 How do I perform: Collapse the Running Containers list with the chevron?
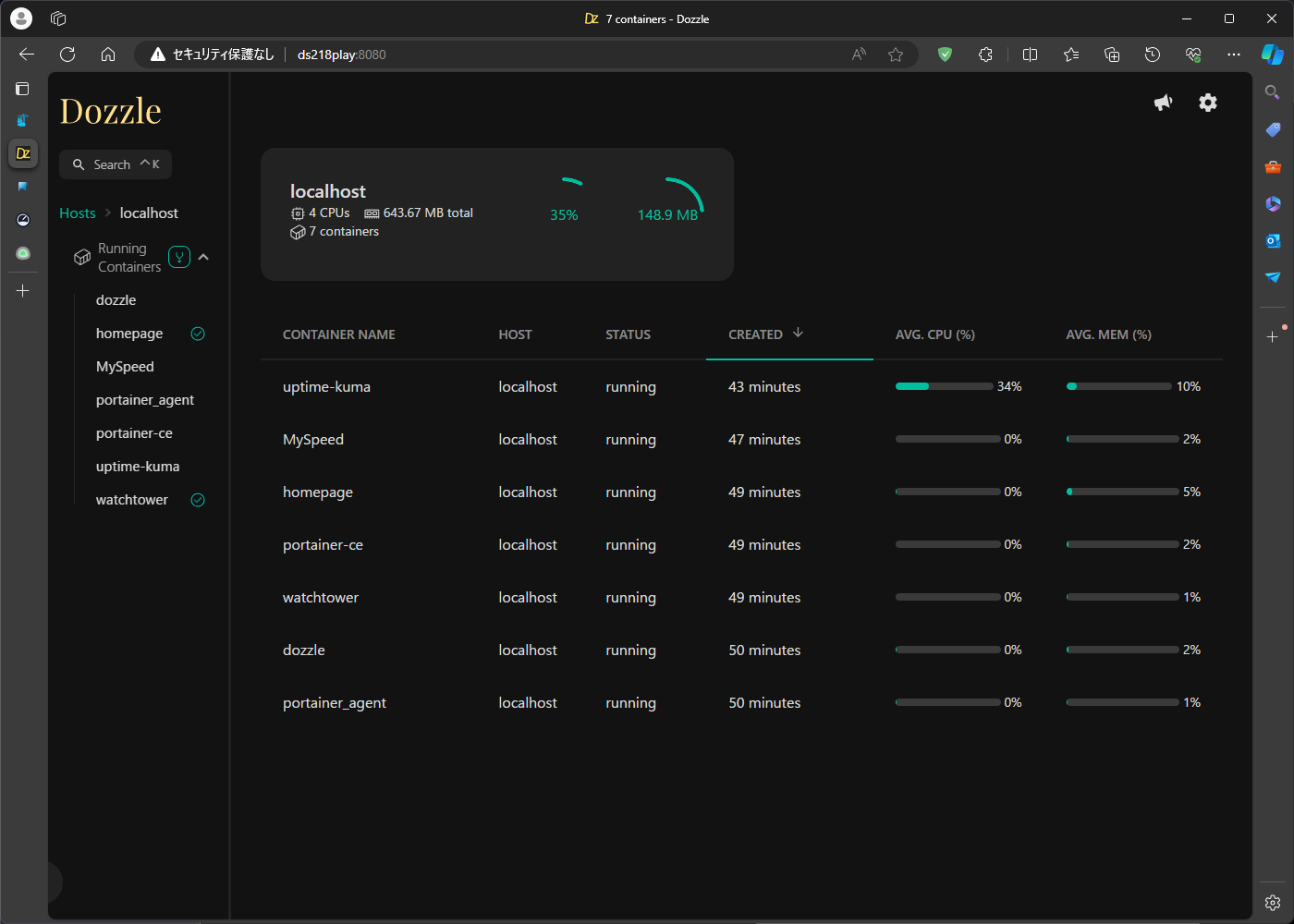(x=203, y=257)
